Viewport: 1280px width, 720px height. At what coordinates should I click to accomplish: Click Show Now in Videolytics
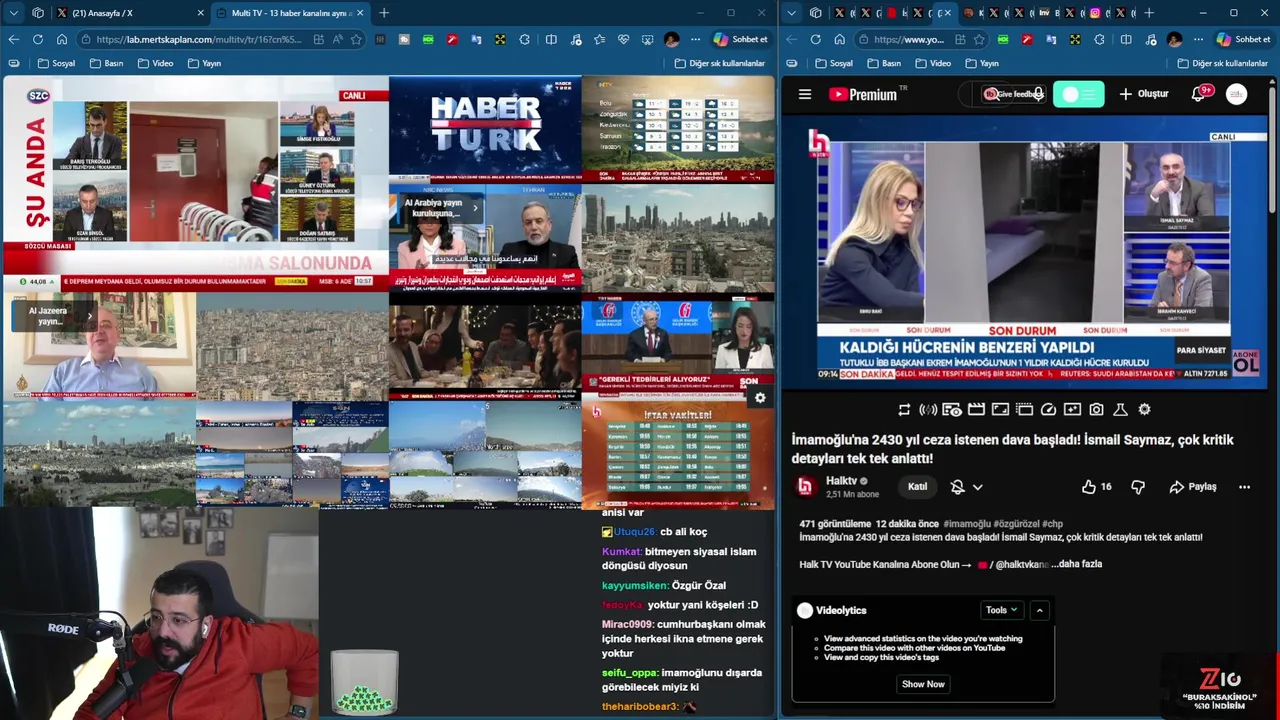pyautogui.click(x=923, y=684)
